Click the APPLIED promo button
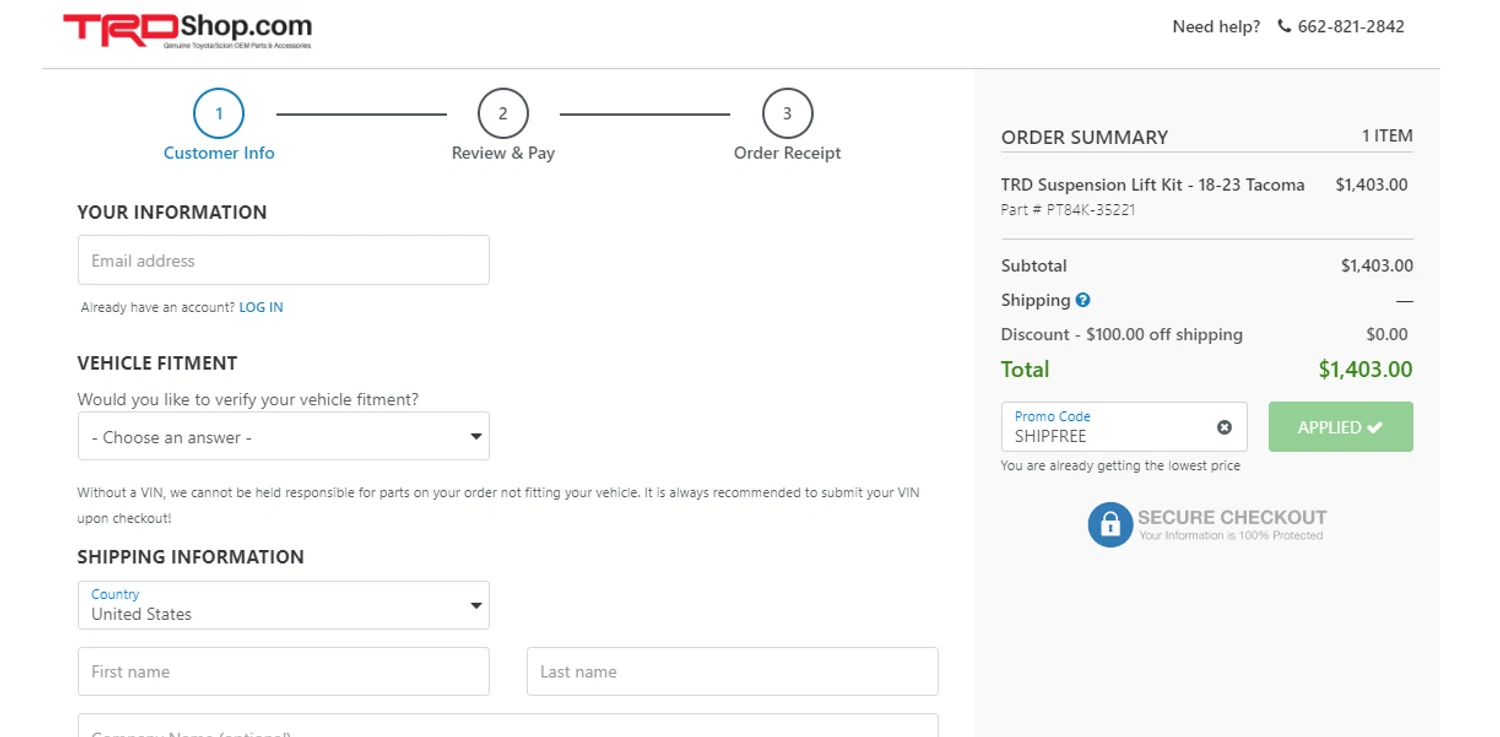This screenshot has width=1500, height=737. coord(1340,427)
